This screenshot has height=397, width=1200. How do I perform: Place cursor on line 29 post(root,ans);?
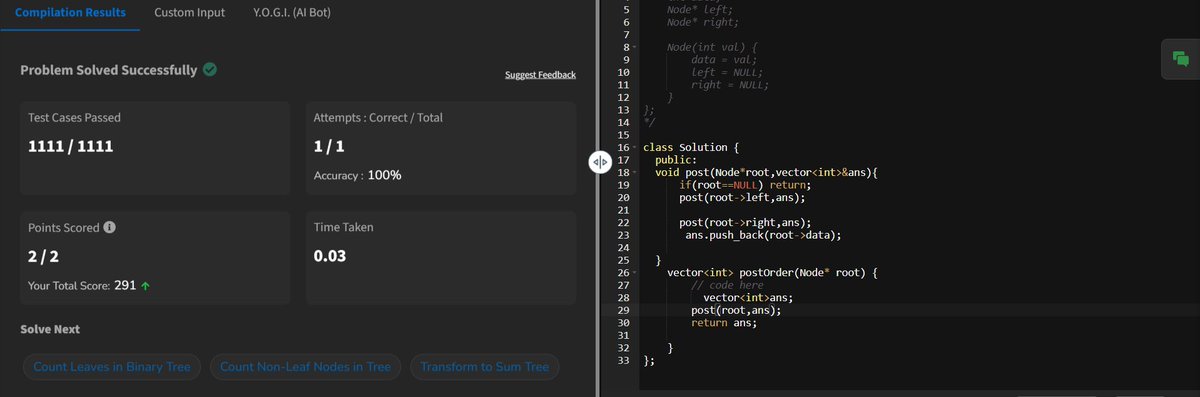point(735,310)
